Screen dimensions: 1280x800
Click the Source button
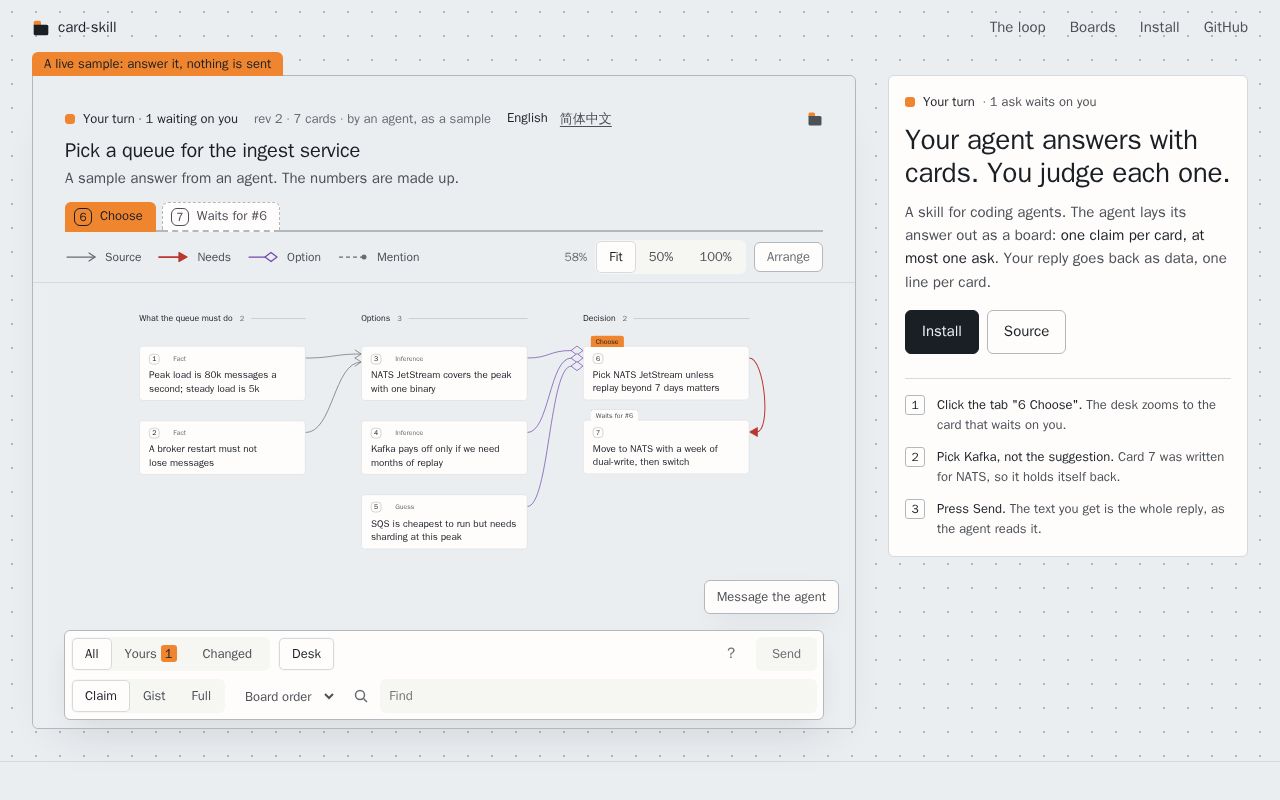(x=1026, y=332)
